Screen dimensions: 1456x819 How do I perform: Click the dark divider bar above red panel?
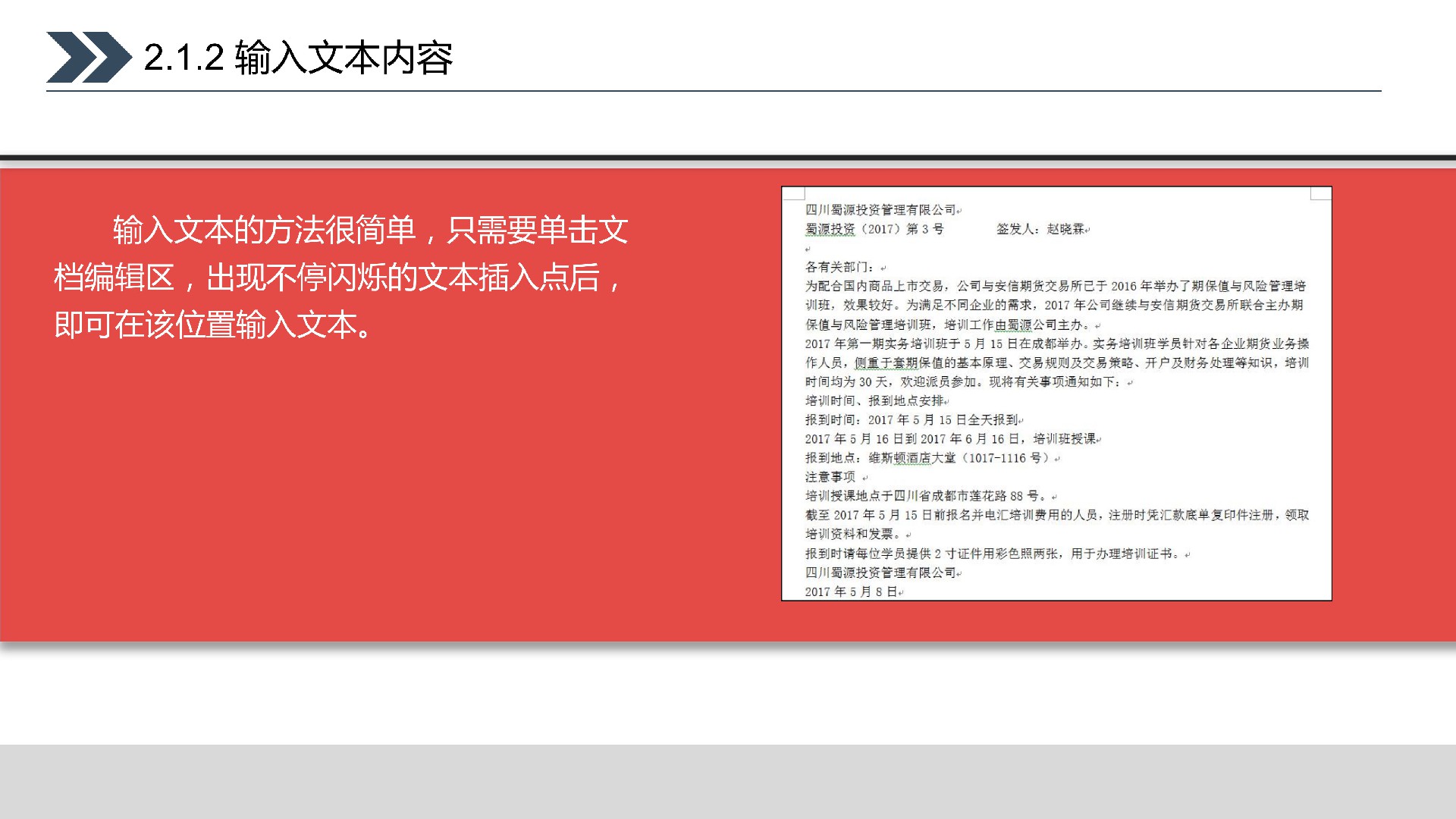click(x=728, y=158)
